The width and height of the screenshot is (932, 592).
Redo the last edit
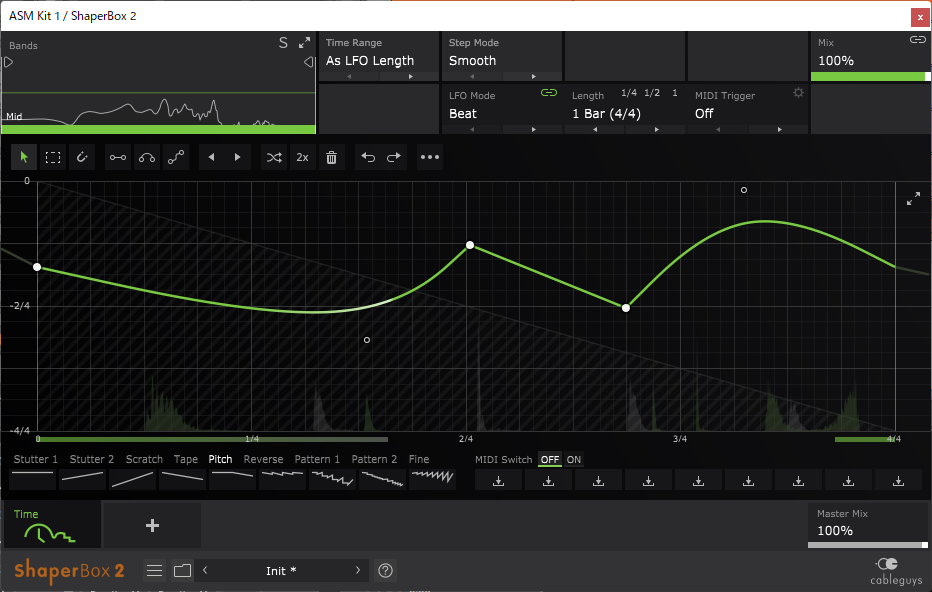(394, 158)
